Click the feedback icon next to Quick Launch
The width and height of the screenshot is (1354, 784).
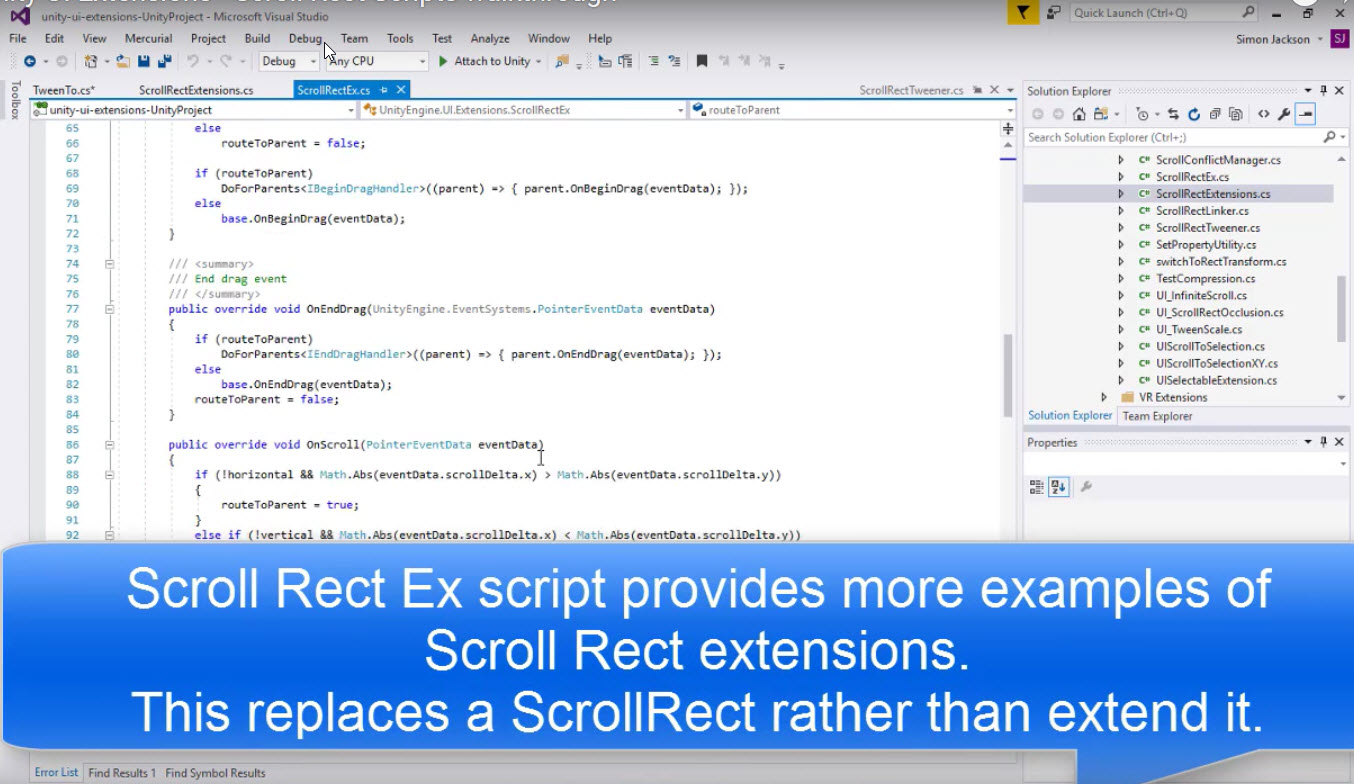click(x=1053, y=12)
